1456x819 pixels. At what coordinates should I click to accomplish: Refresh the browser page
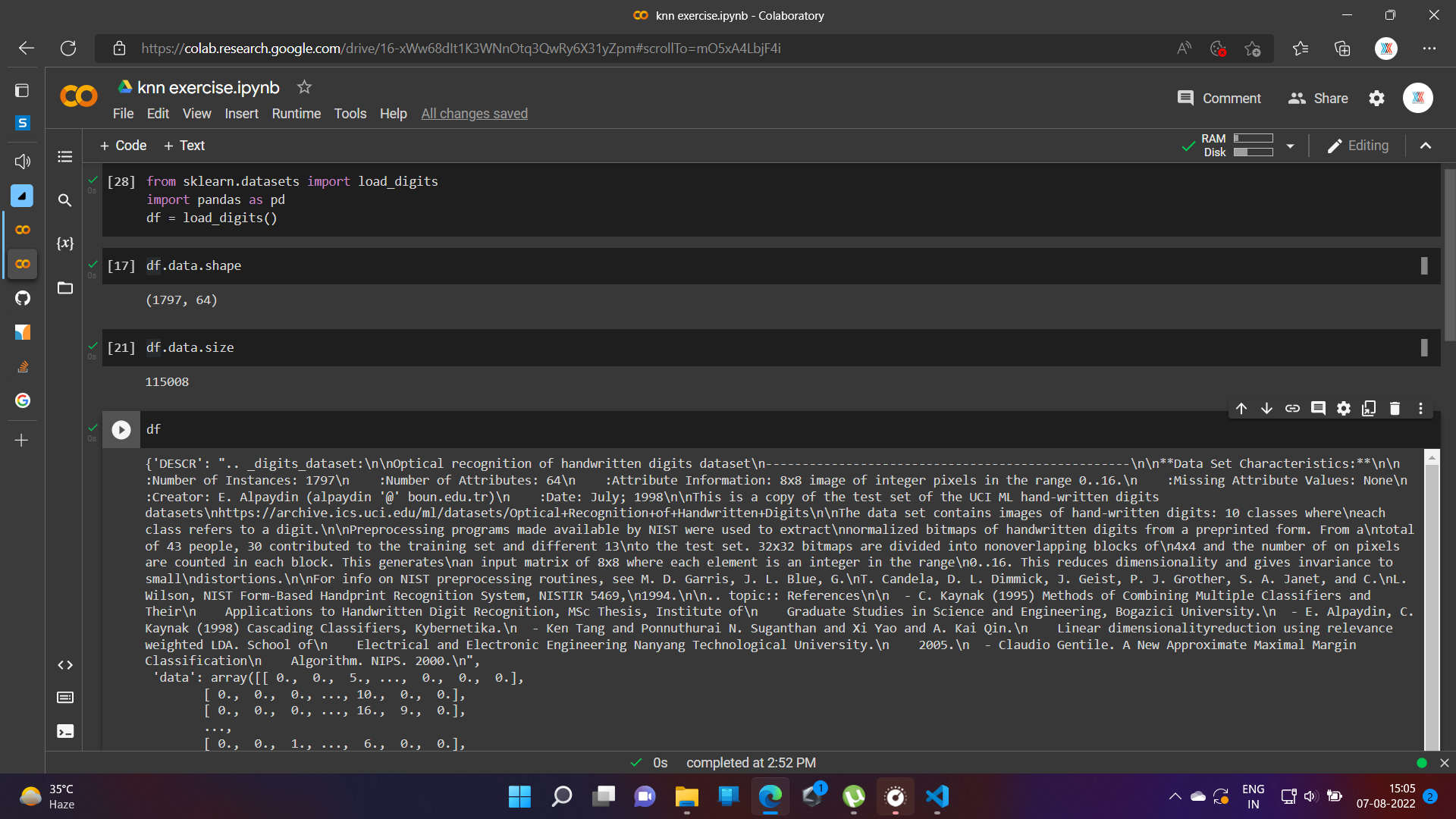click(x=68, y=49)
